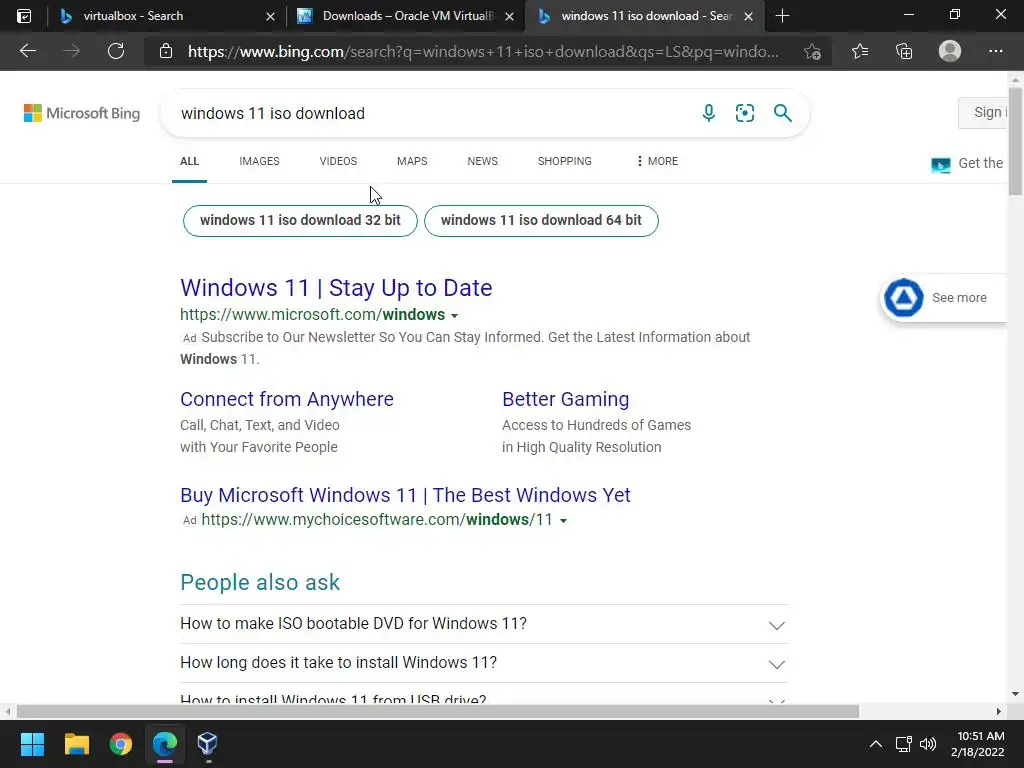The image size is (1024, 768).
Task: Click the horizontal scrollbar thumb
Action: point(438,711)
